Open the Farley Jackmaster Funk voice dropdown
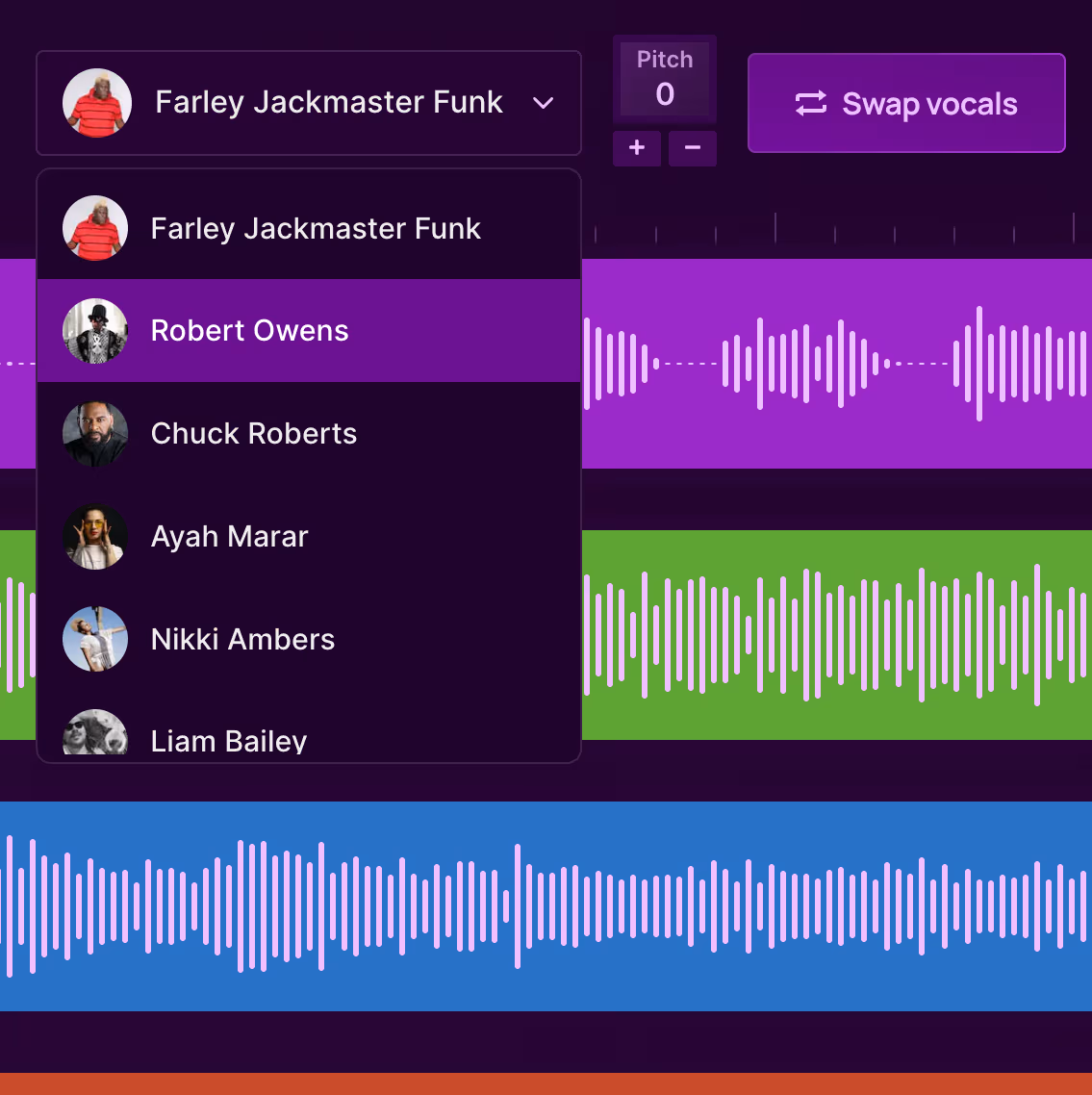This screenshot has height=1095, width=1092. pos(309,103)
